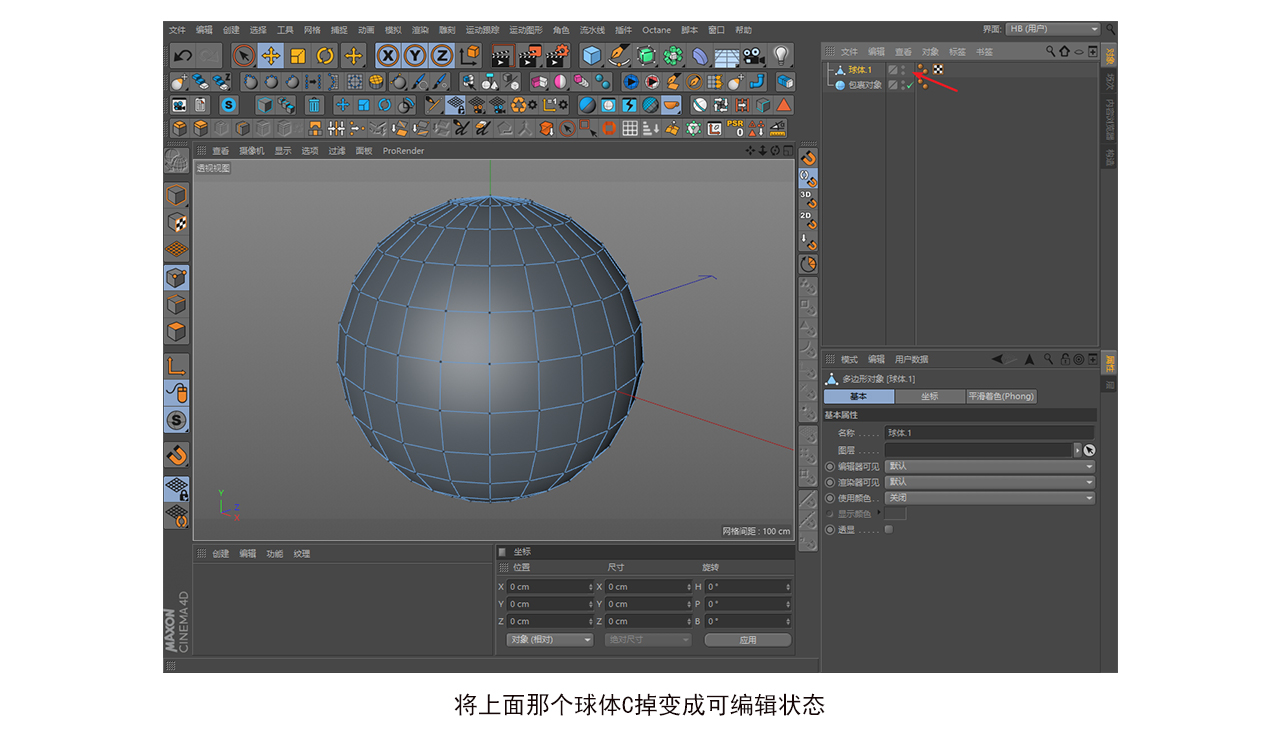The width and height of the screenshot is (1280, 741).
Task: Open the 创建 main menu
Action: pyautogui.click(x=231, y=30)
